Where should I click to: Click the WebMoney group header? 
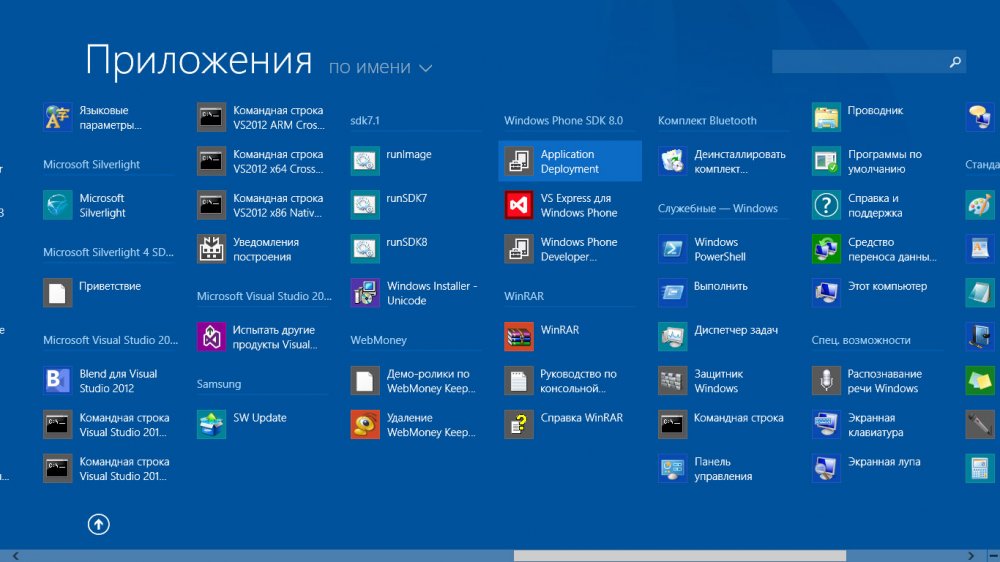tap(378, 340)
